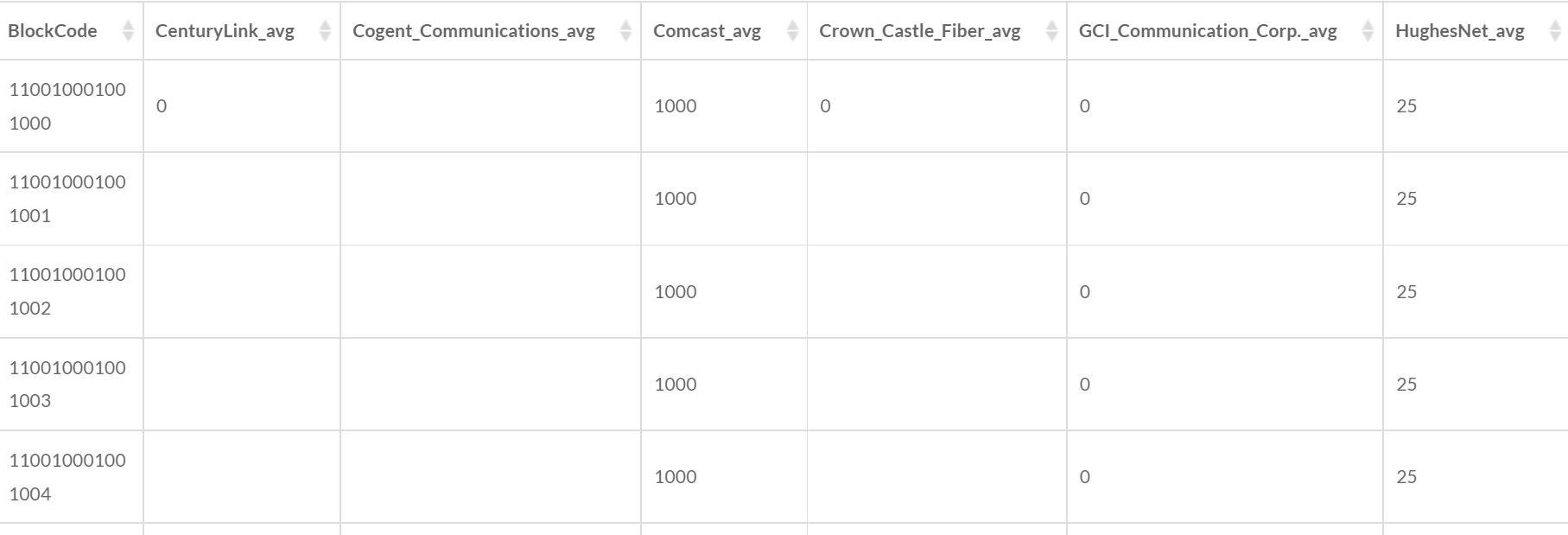
Task: Click CenturyLink value 0 in first row
Action: tap(162, 106)
